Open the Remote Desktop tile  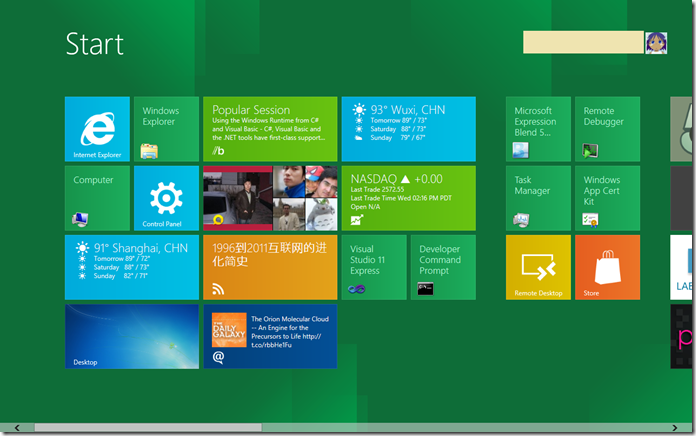click(538, 268)
